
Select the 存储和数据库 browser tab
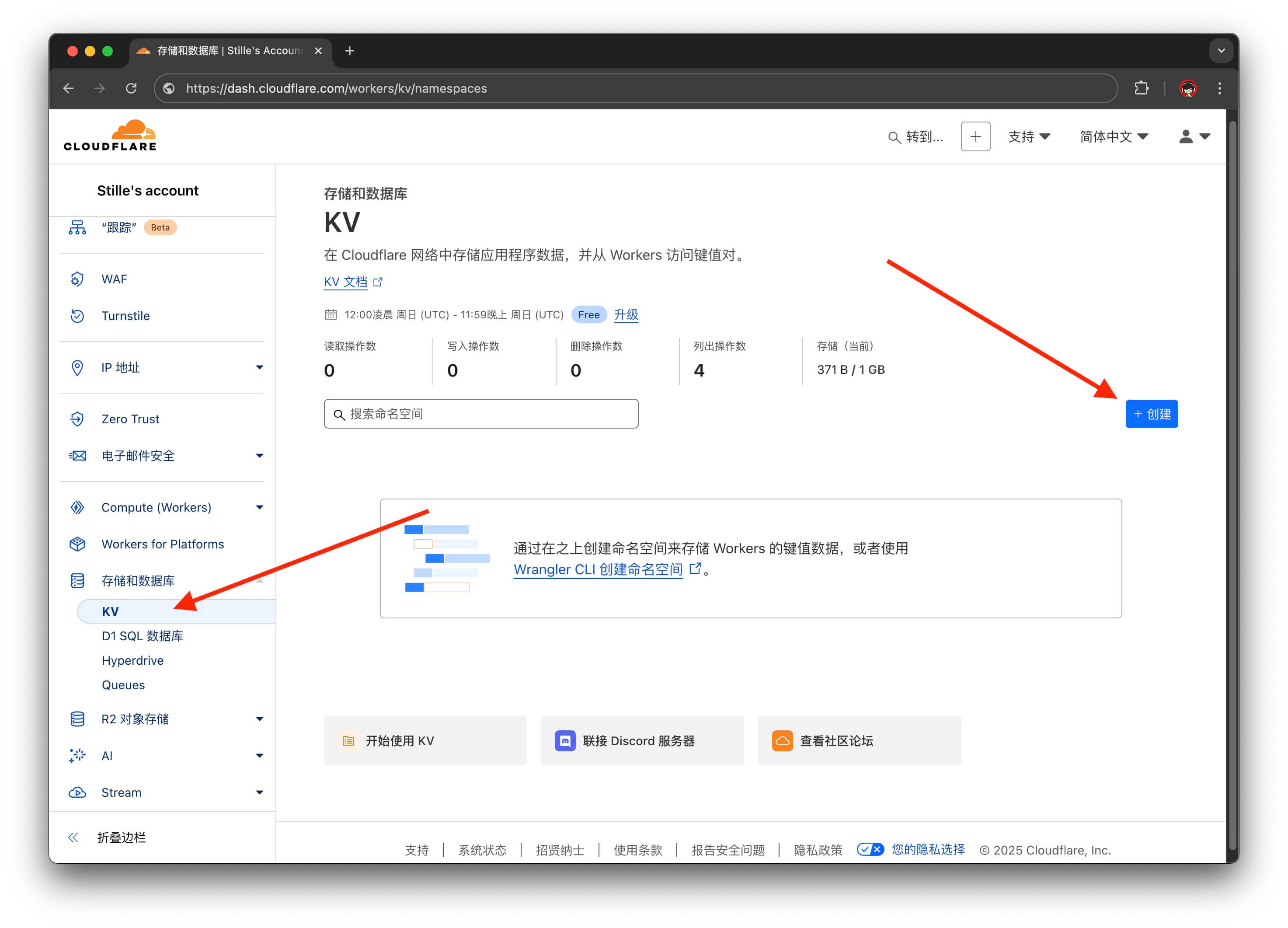(230, 51)
